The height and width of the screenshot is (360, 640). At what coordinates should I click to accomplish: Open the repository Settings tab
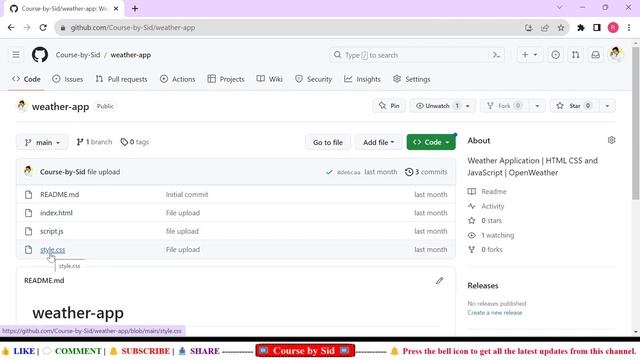[x=411, y=79]
